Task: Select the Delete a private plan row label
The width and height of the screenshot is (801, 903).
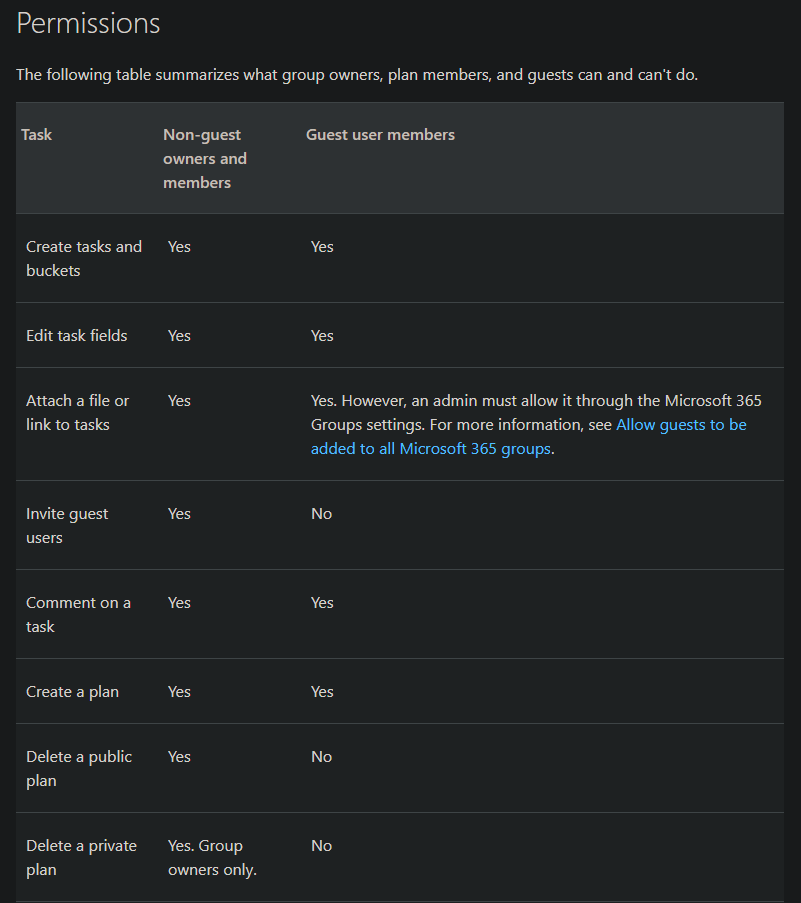Action: click(x=81, y=857)
